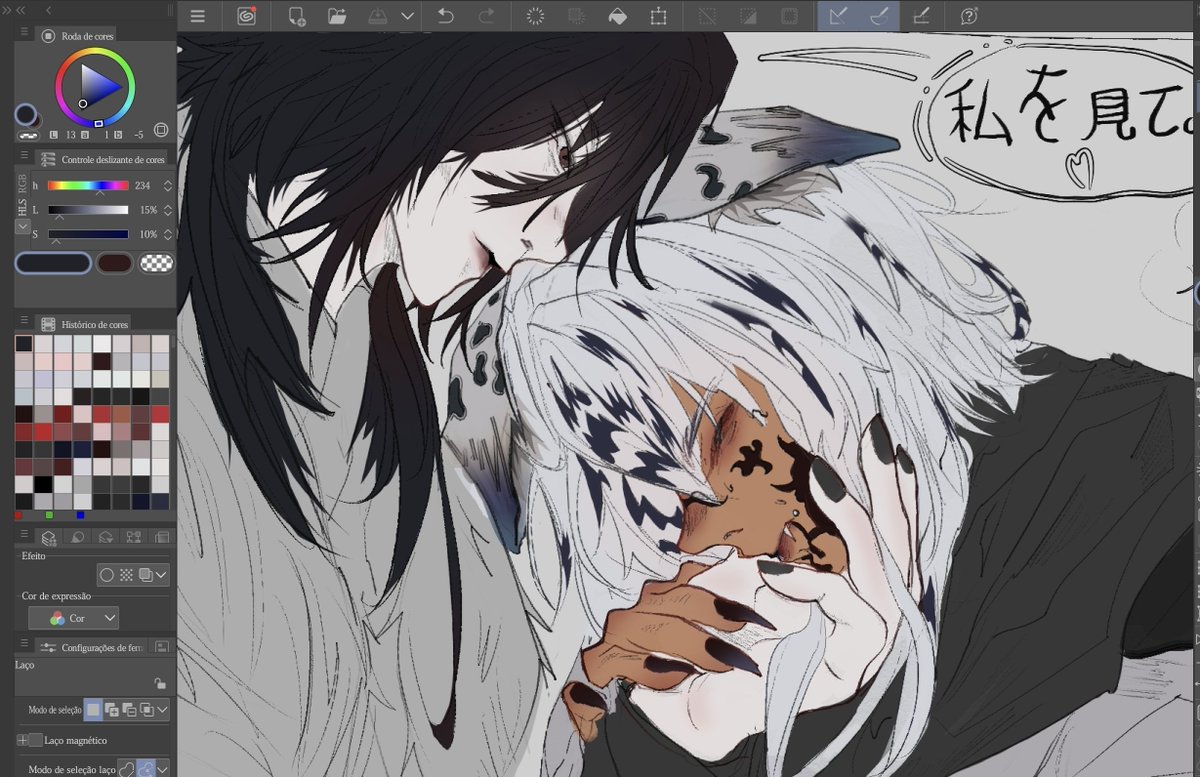
Task: Enable the Laço magnético checkbox
Action: click(36, 740)
